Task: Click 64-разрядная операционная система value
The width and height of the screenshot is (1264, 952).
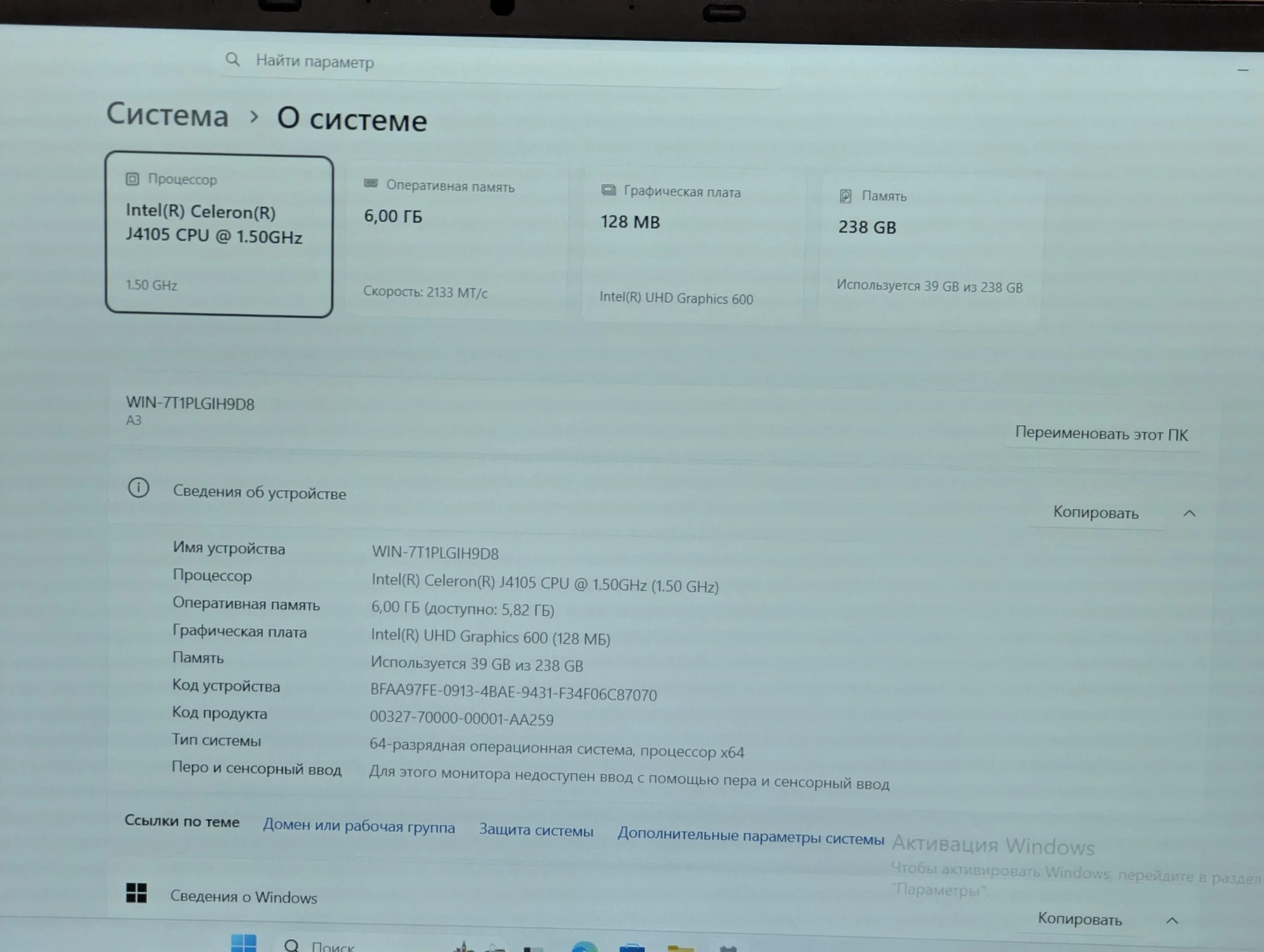Action: (x=557, y=748)
